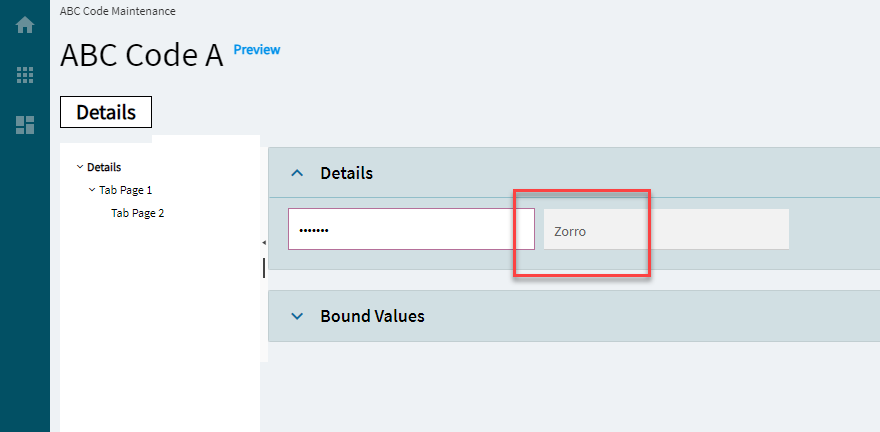This screenshot has height=432, width=880.
Task: Click the ABC Code Maintenance breadcrumb text
Action: pos(118,11)
